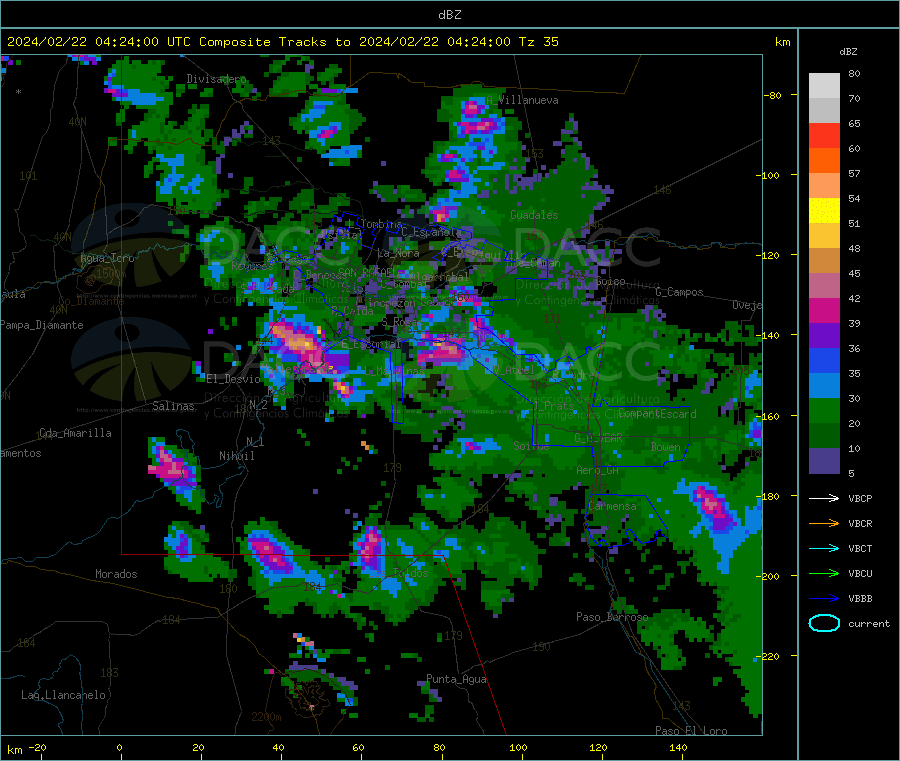Click the blue VBBB arrow legend icon
The height and width of the screenshot is (761, 900).
[x=824, y=599]
